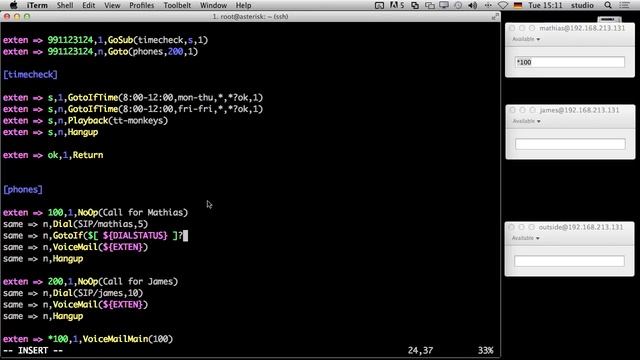The height and width of the screenshot is (360, 640).
Task: Open the View menu
Action: pyautogui.click(x=112, y=5)
